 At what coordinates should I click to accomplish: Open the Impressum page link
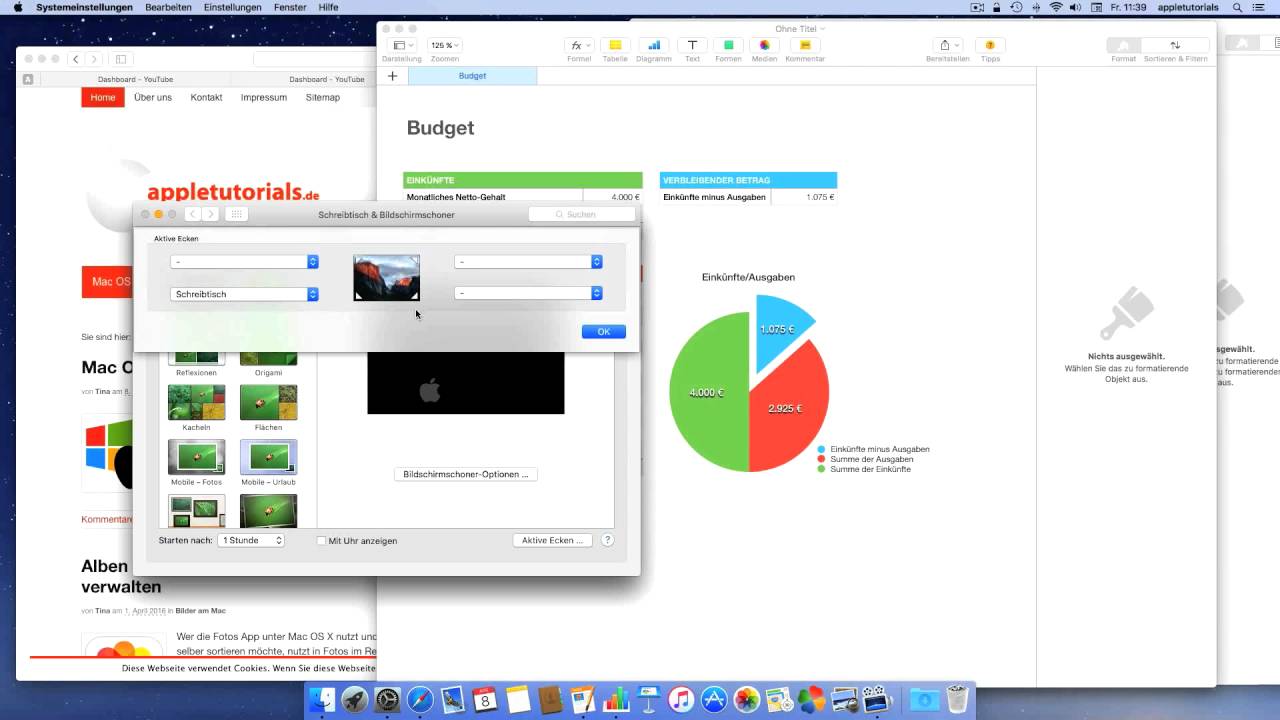[264, 97]
